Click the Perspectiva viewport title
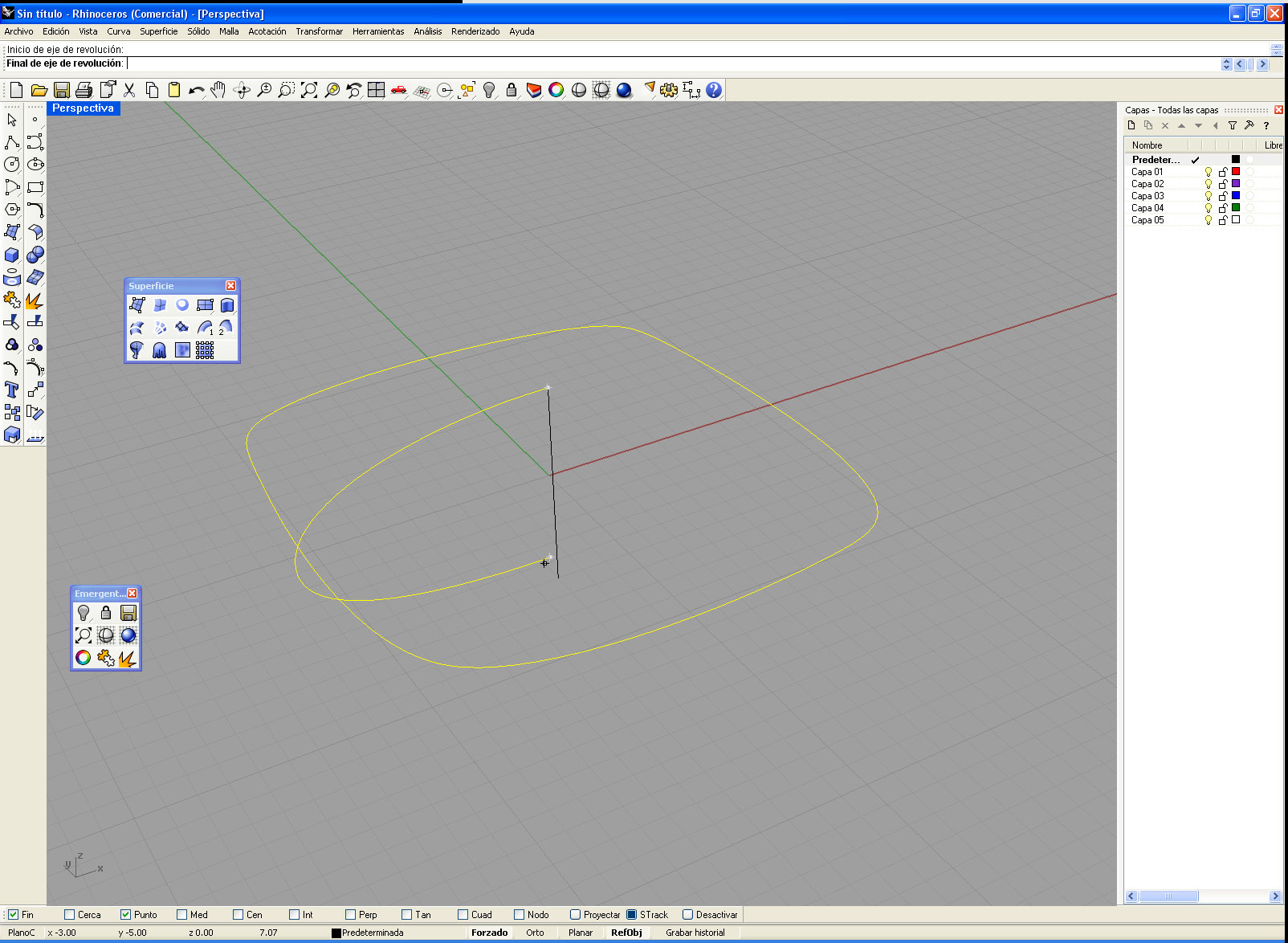Image resolution: width=1288 pixels, height=943 pixels. coord(84,108)
